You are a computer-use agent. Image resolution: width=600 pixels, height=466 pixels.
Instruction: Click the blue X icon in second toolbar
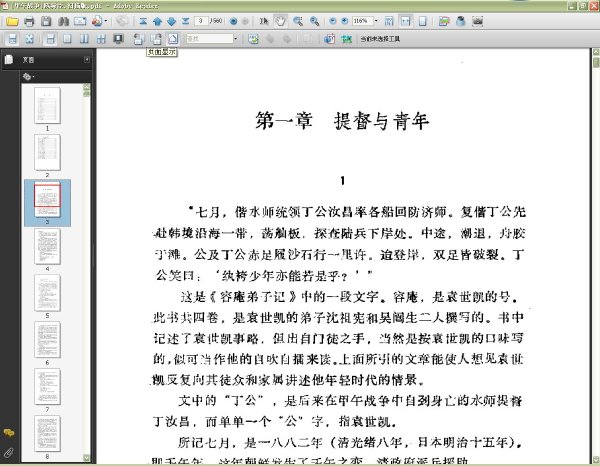(29, 39)
